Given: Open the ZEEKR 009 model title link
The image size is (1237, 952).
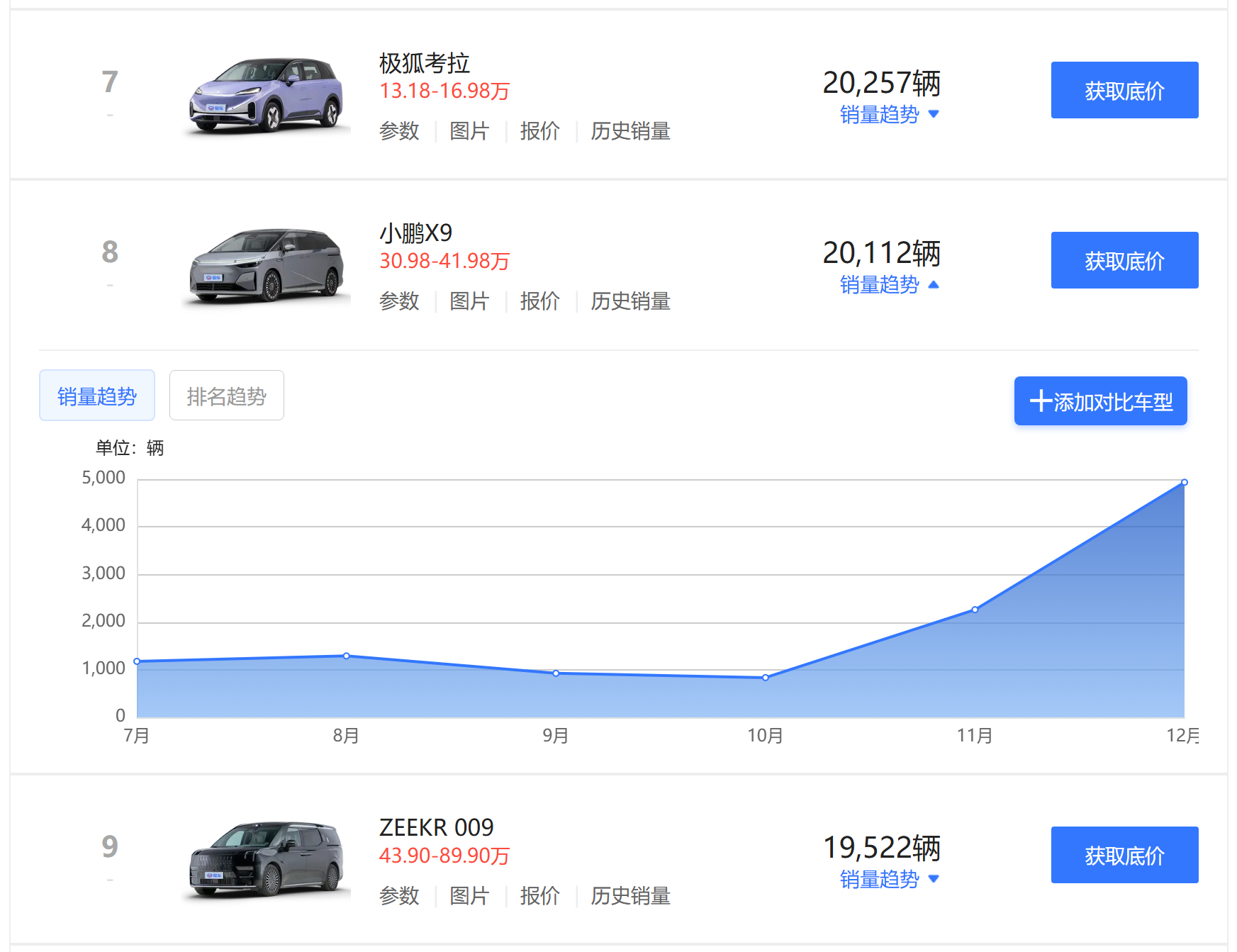Looking at the screenshot, I should click(x=436, y=827).
